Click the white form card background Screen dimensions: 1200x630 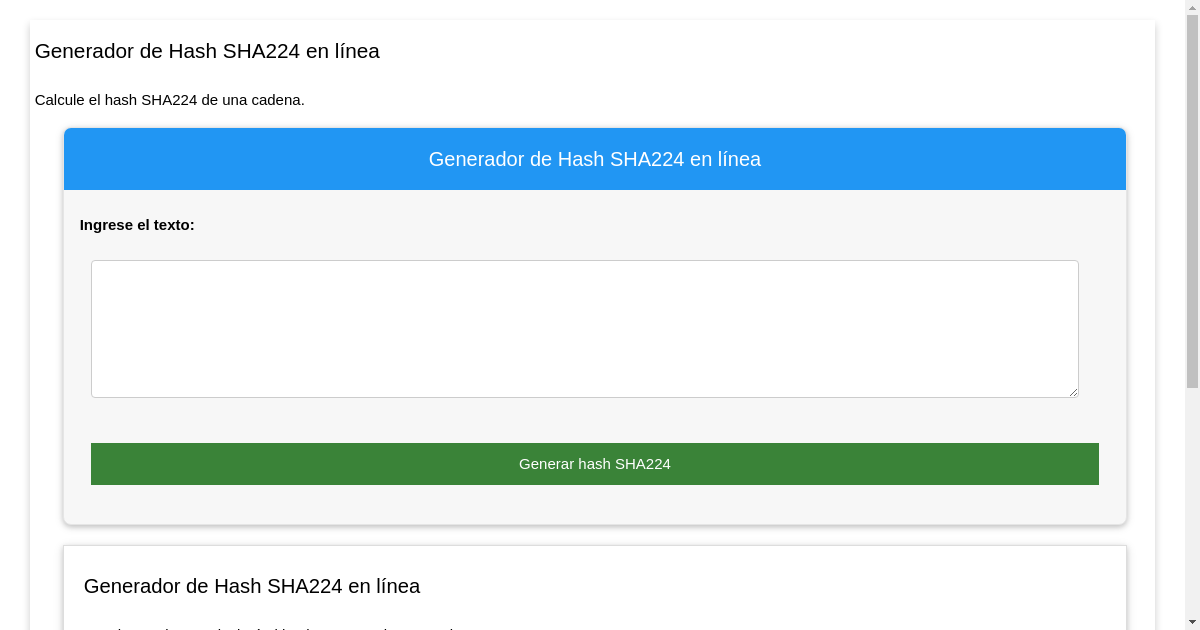[x=594, y=510]
